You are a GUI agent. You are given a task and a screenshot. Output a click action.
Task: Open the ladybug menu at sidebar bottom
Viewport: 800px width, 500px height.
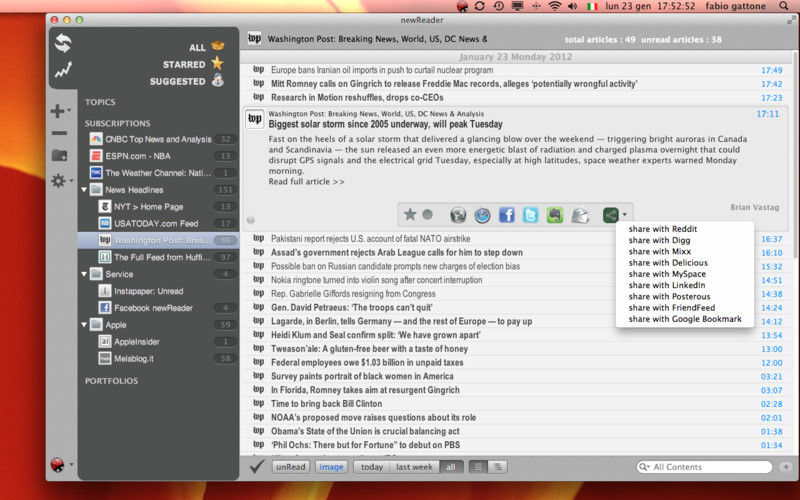click(58, 465)
